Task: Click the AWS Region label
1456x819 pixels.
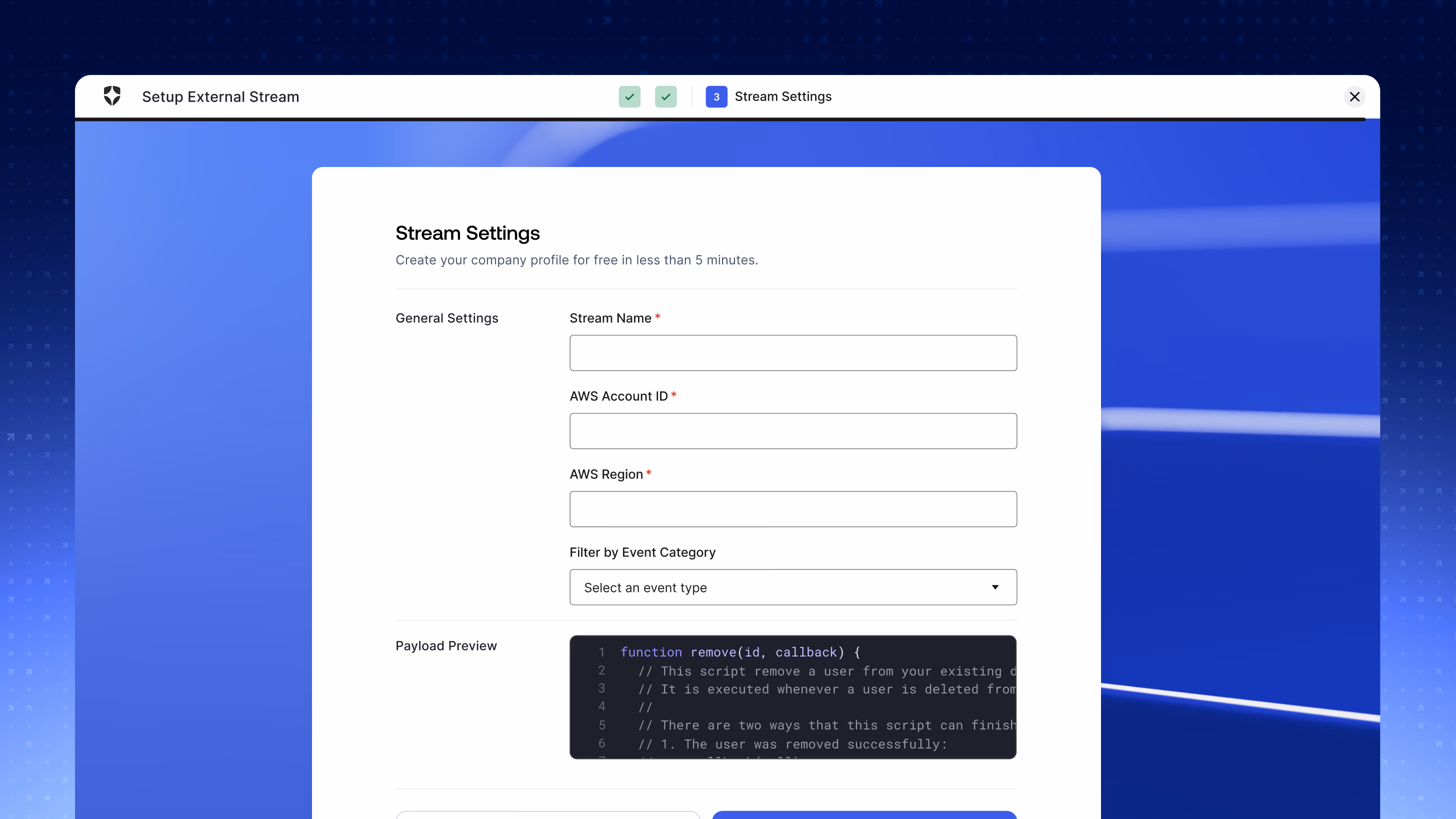Action: click(x=606, y=474)
